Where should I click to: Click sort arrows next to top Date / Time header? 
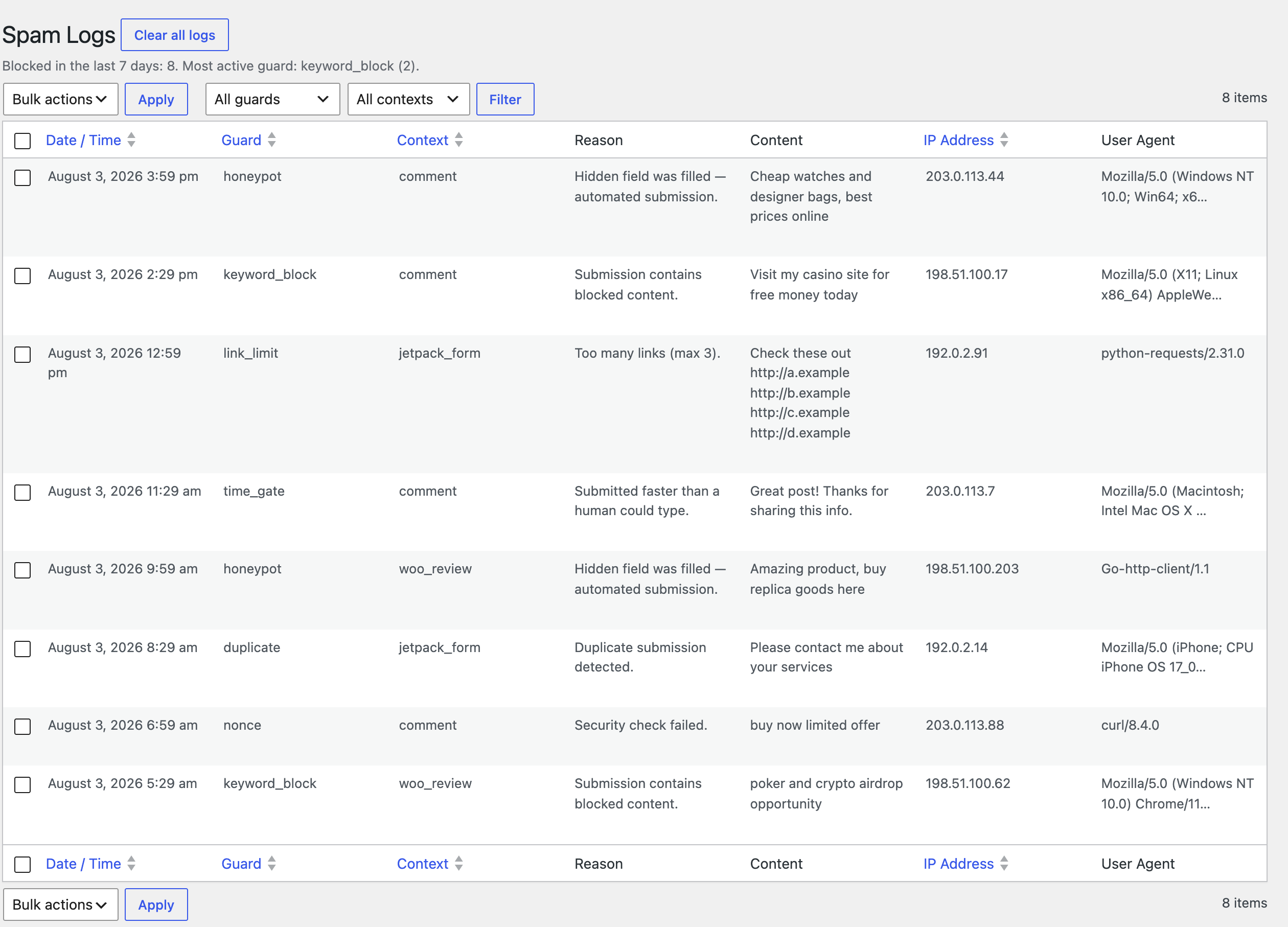tap(131, 140)
